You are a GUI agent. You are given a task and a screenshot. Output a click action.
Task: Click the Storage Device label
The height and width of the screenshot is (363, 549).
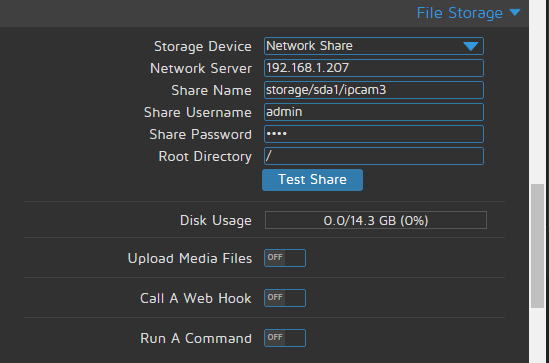203,47
